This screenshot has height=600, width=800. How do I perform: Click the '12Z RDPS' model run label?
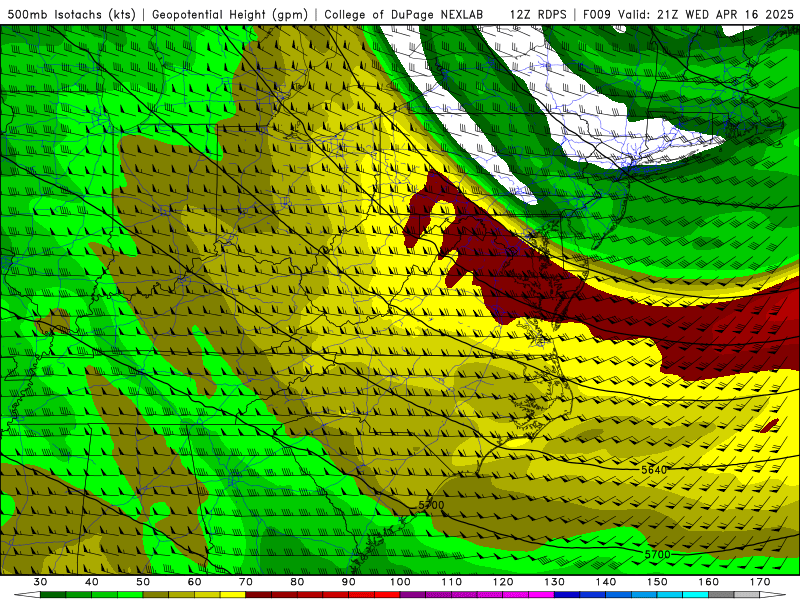point(538,15)
